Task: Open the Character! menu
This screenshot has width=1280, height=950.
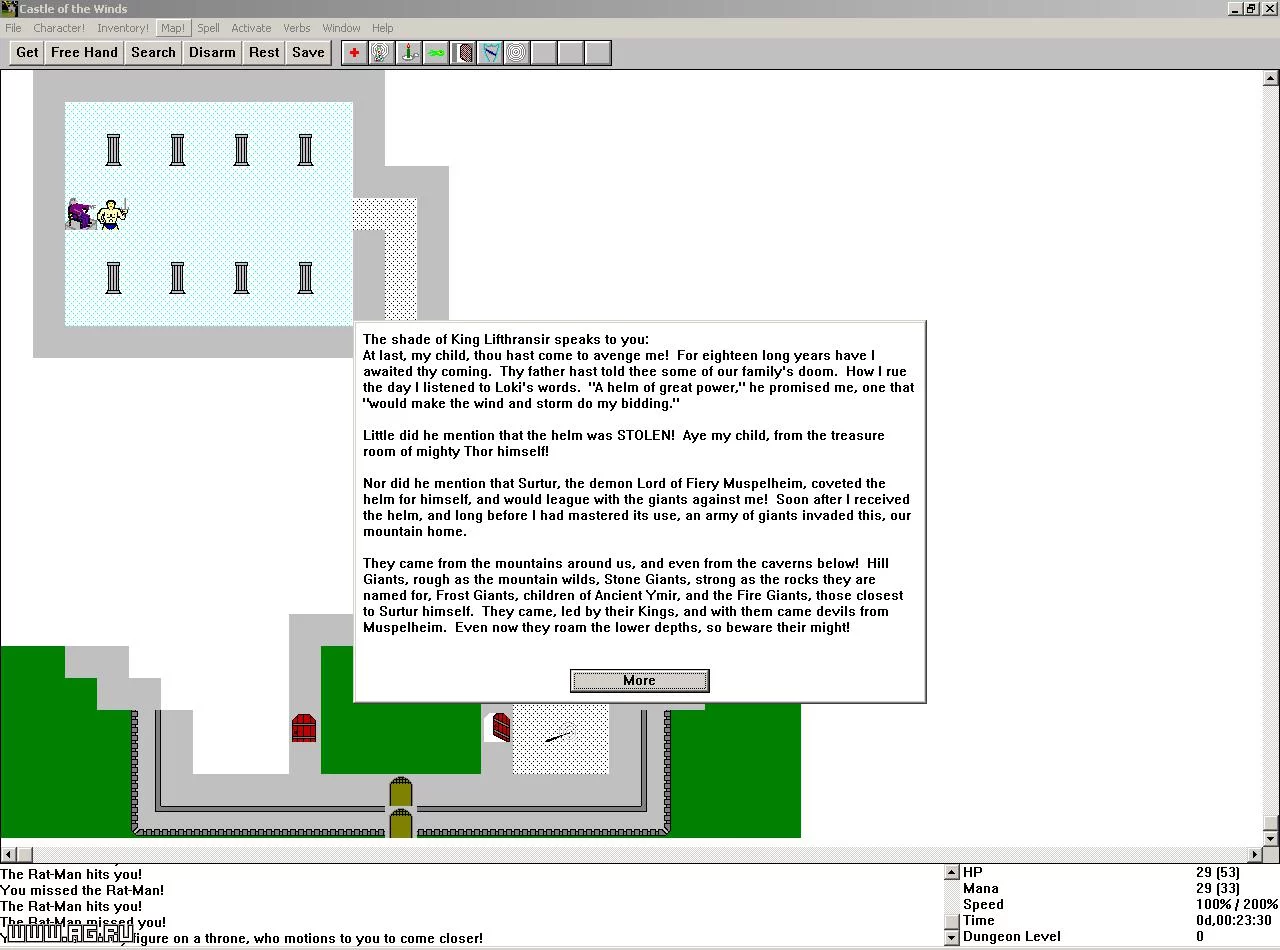Action: click(x=59, y=28)
